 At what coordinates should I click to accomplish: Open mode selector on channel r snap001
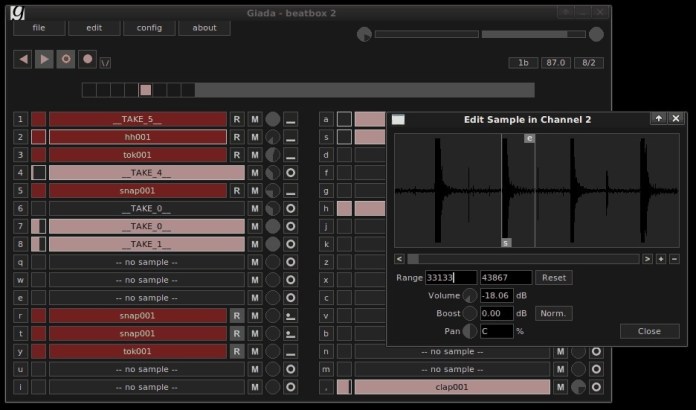[x=291, y=315]
